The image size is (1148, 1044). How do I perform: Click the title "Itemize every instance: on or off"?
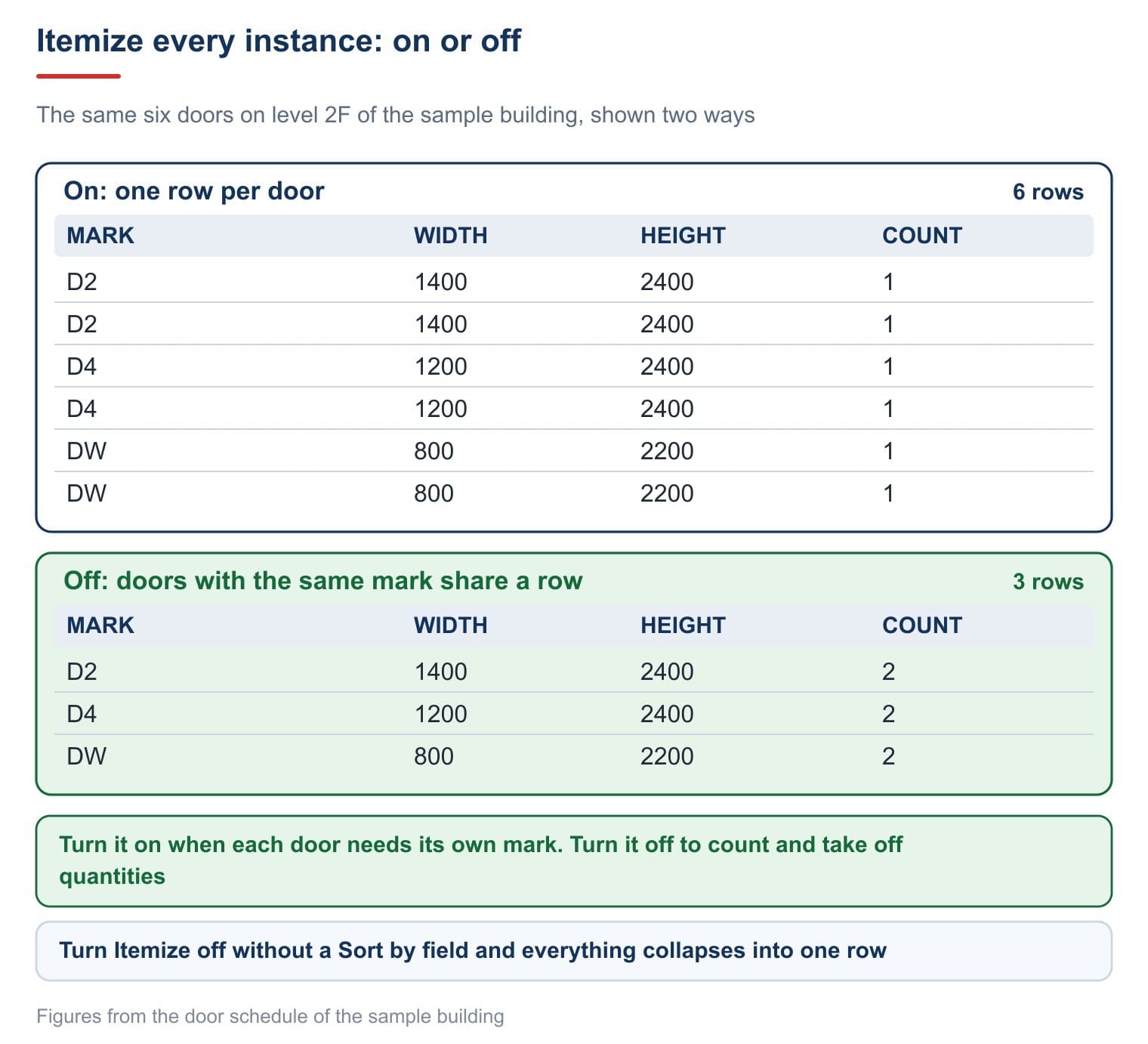tap(278, 41)
